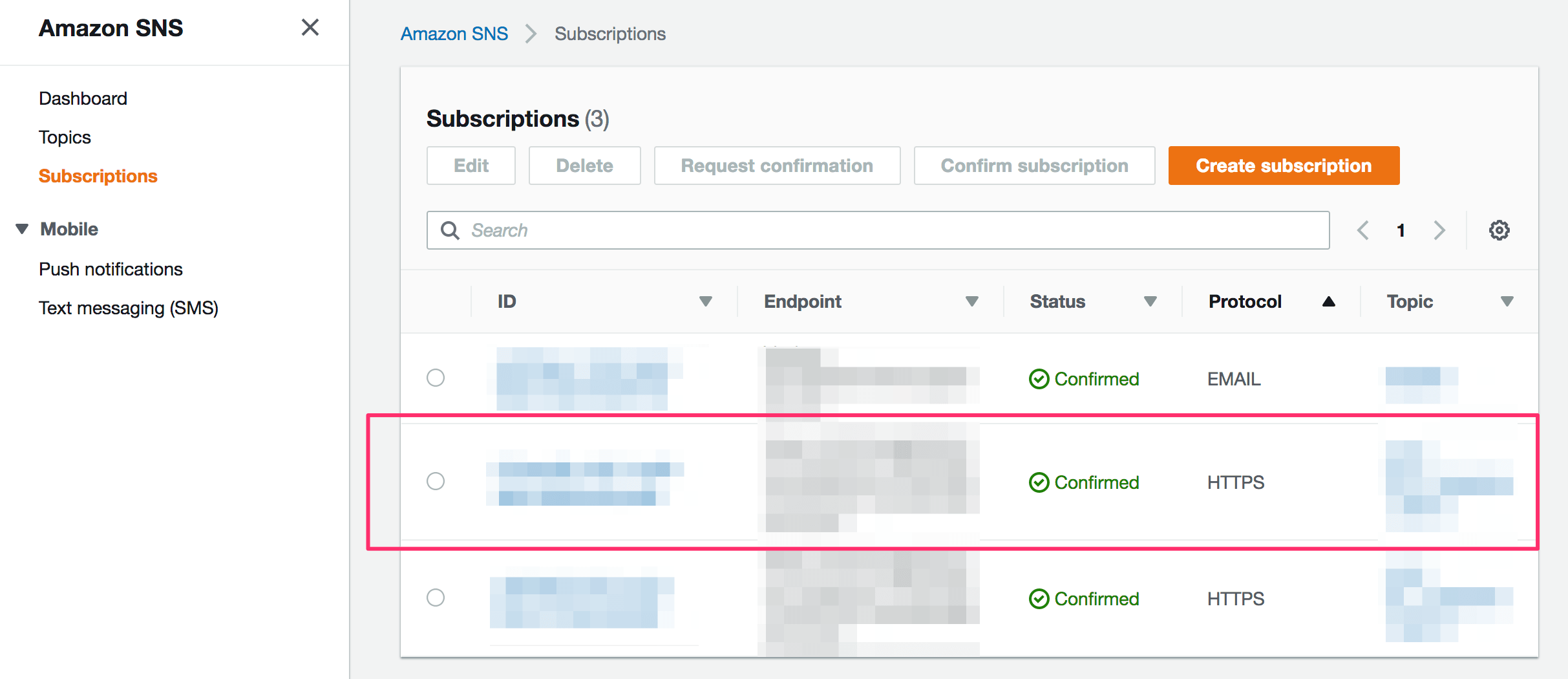Open Subscriptions in the sidebar
The width and height of the screenshot is (1568, 679).
(98, 176)
